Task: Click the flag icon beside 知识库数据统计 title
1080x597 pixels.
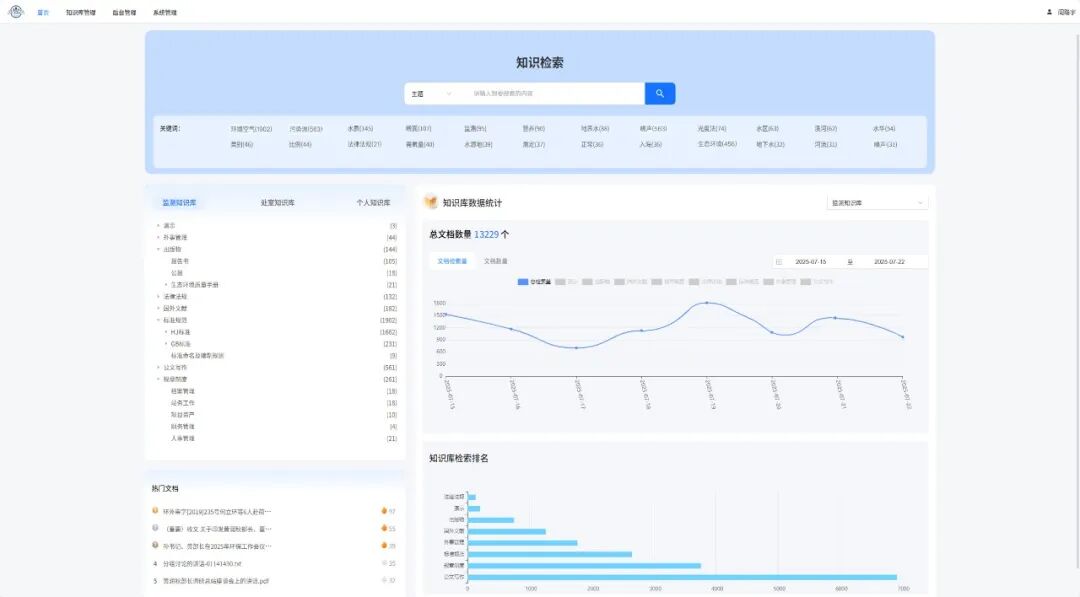Action: pos(429,202)
